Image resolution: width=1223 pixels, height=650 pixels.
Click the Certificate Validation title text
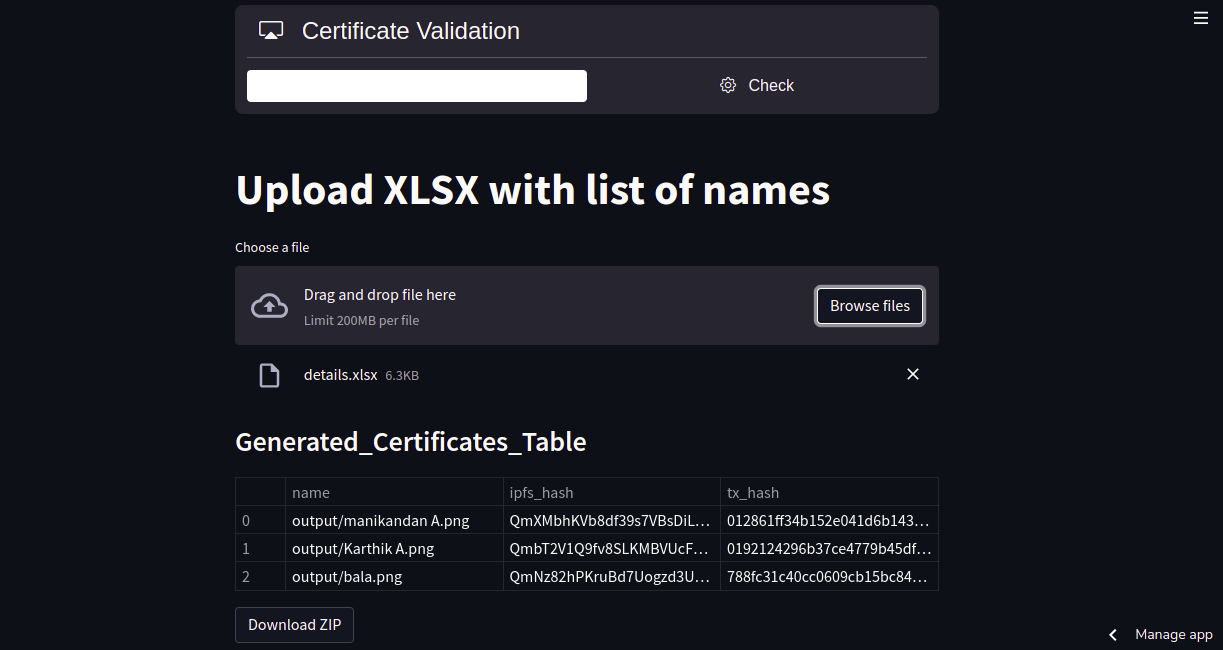pyautogui.click(x=411, y=31)
